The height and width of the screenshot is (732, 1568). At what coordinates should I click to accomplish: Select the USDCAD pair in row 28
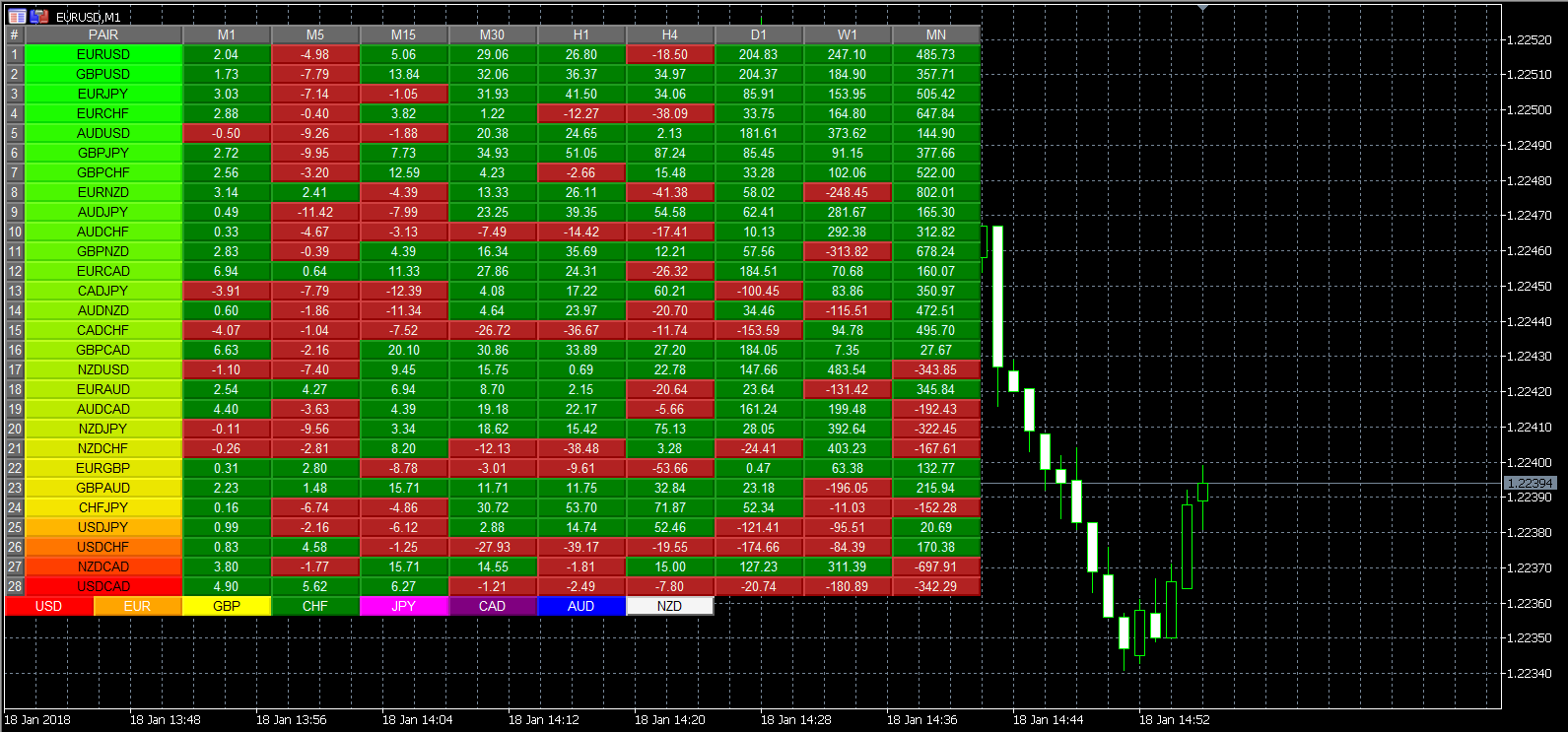point(103,586)
